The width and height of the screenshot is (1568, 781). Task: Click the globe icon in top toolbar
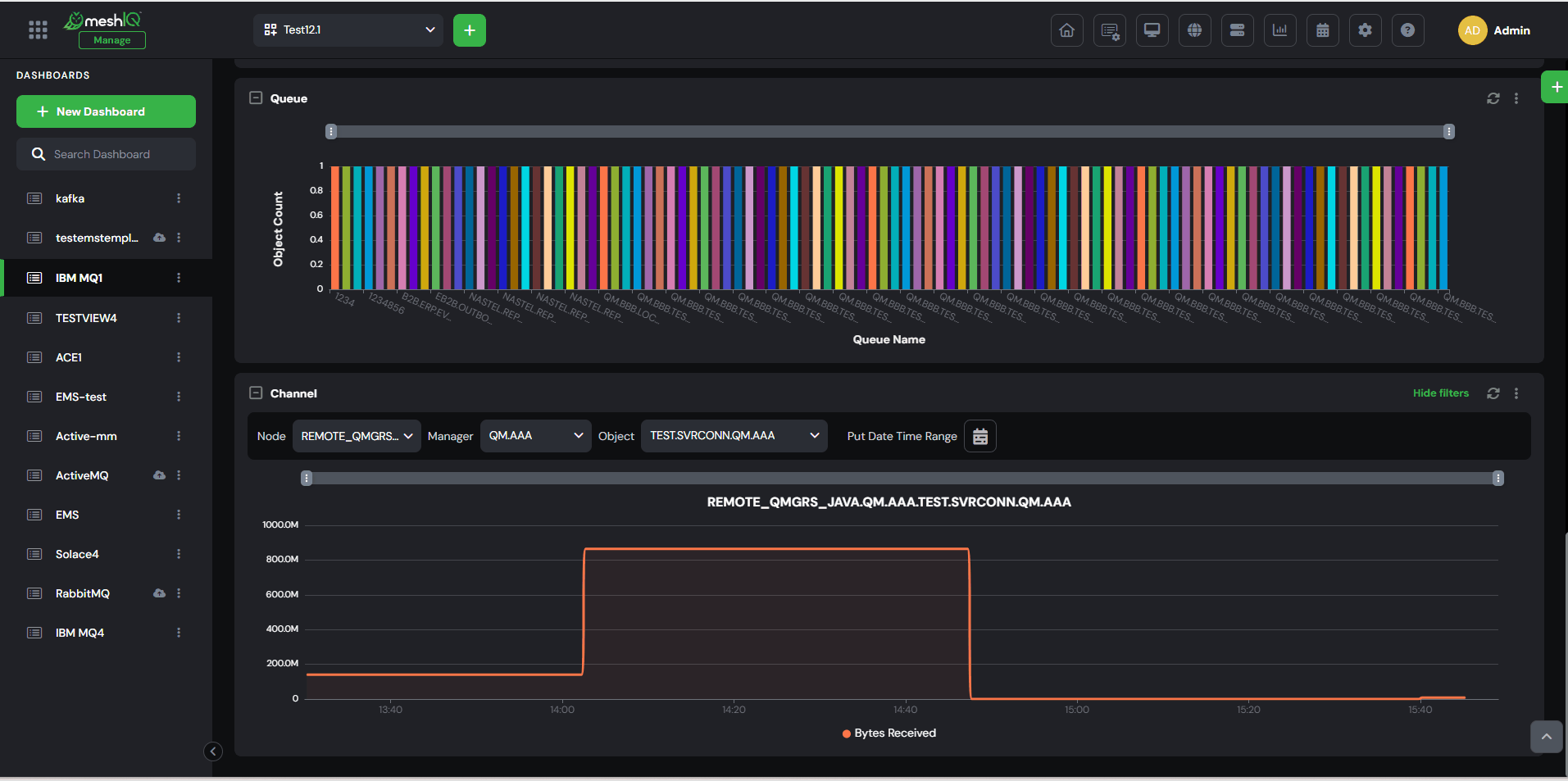point(1194,30)
